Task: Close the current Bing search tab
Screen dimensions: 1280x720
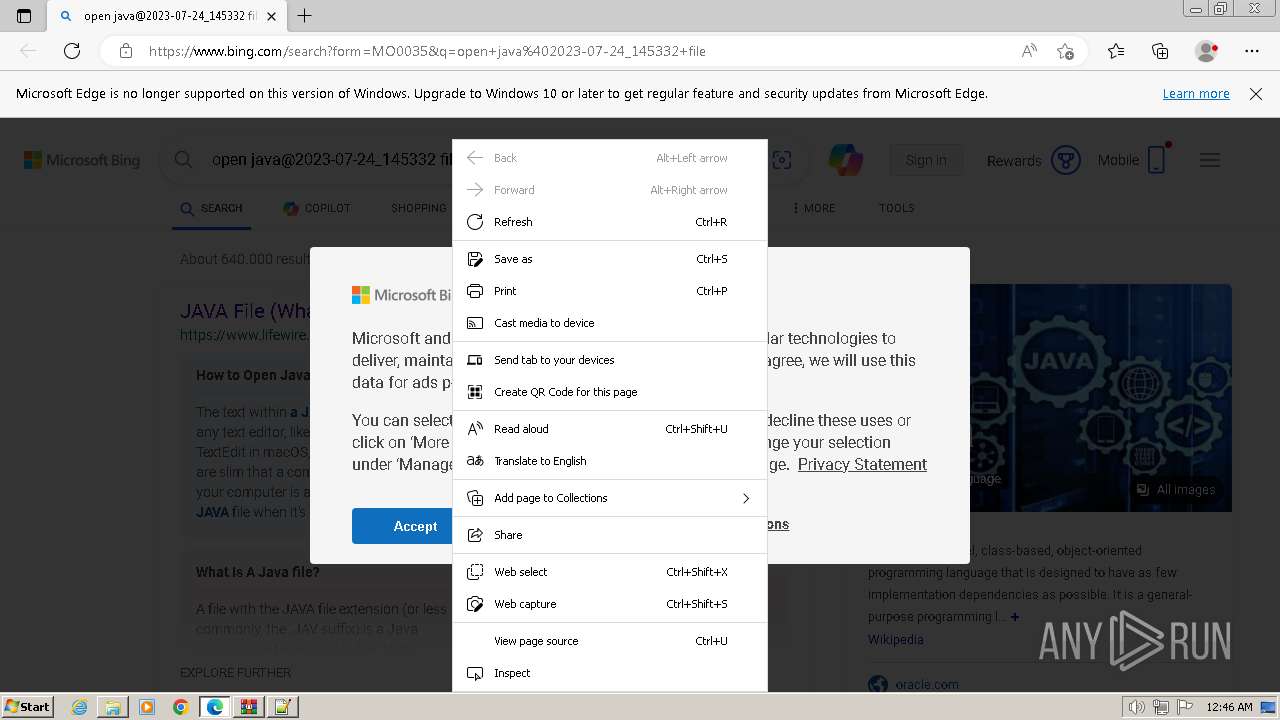Action: coord(273,16)
